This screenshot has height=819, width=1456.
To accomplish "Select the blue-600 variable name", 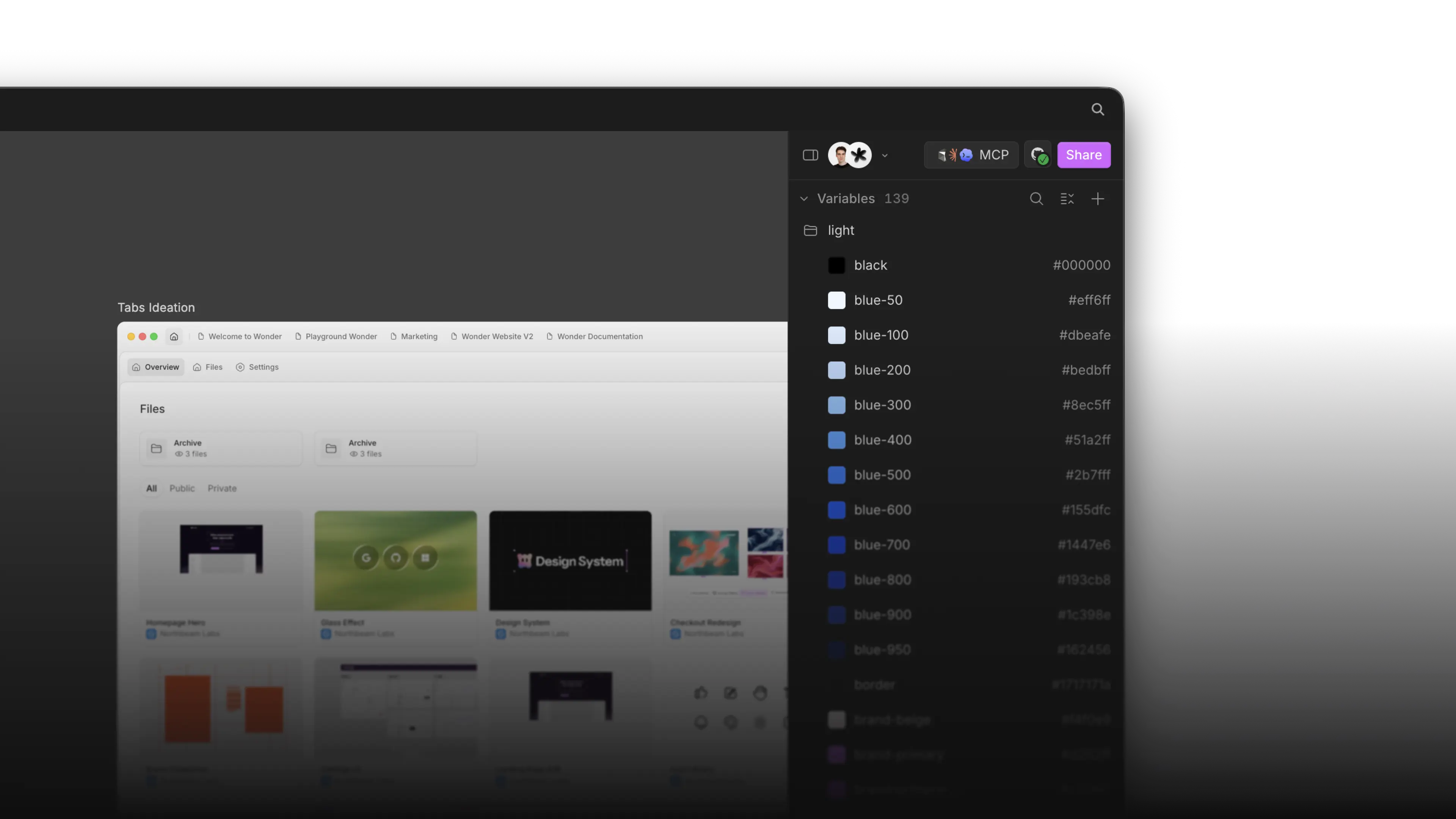I will [x=882, y=510].
